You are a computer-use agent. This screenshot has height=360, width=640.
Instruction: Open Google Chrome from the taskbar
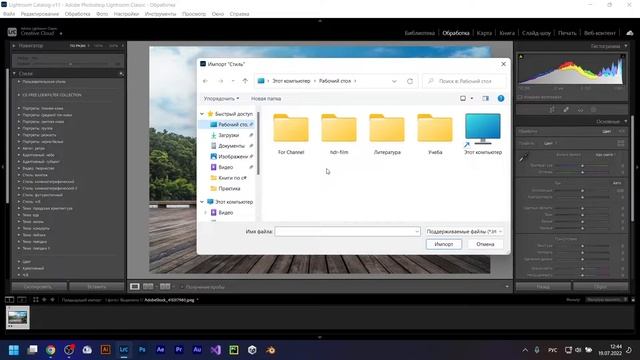[x=51, y=350]
